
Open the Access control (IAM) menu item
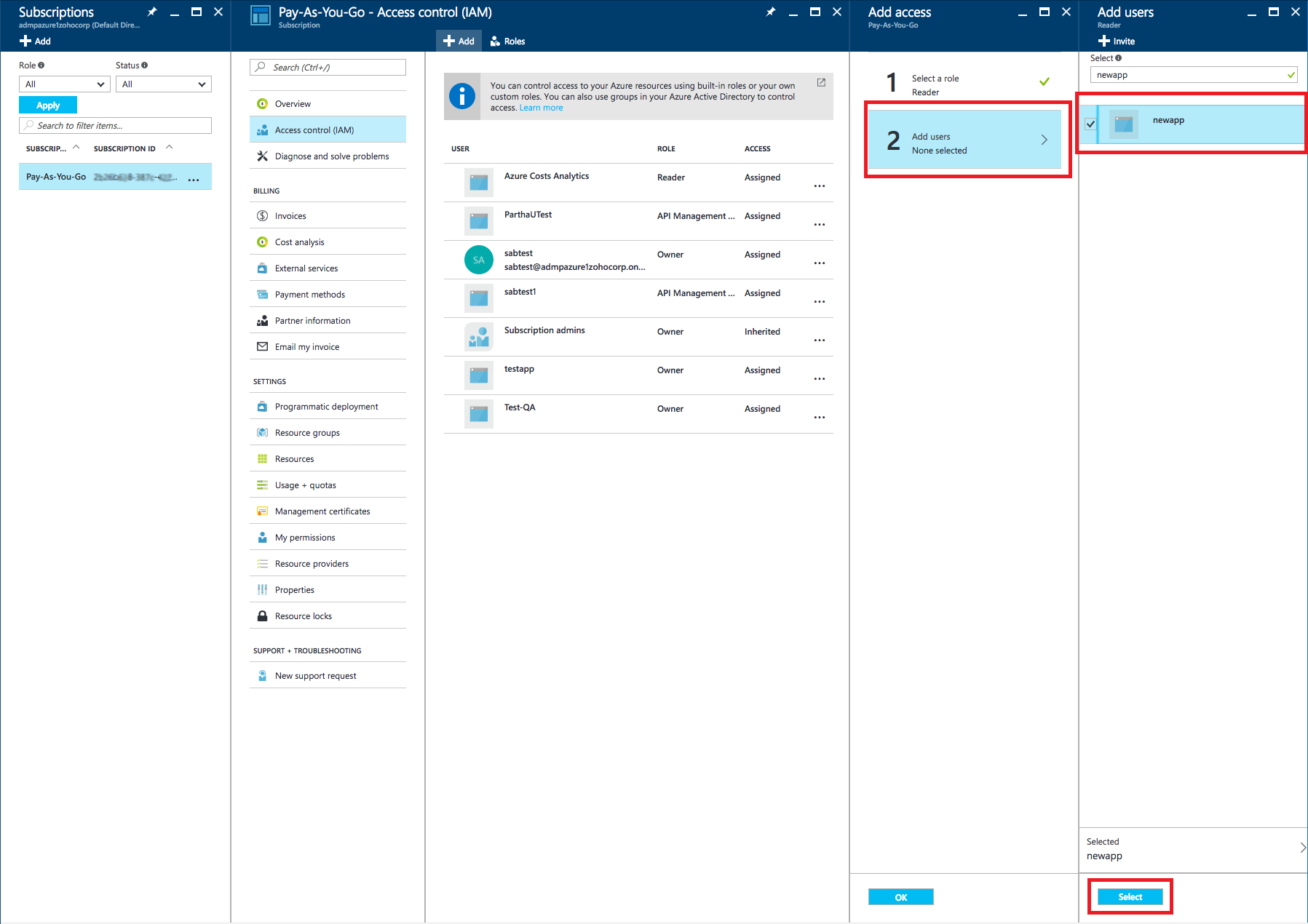coord(328,130)
